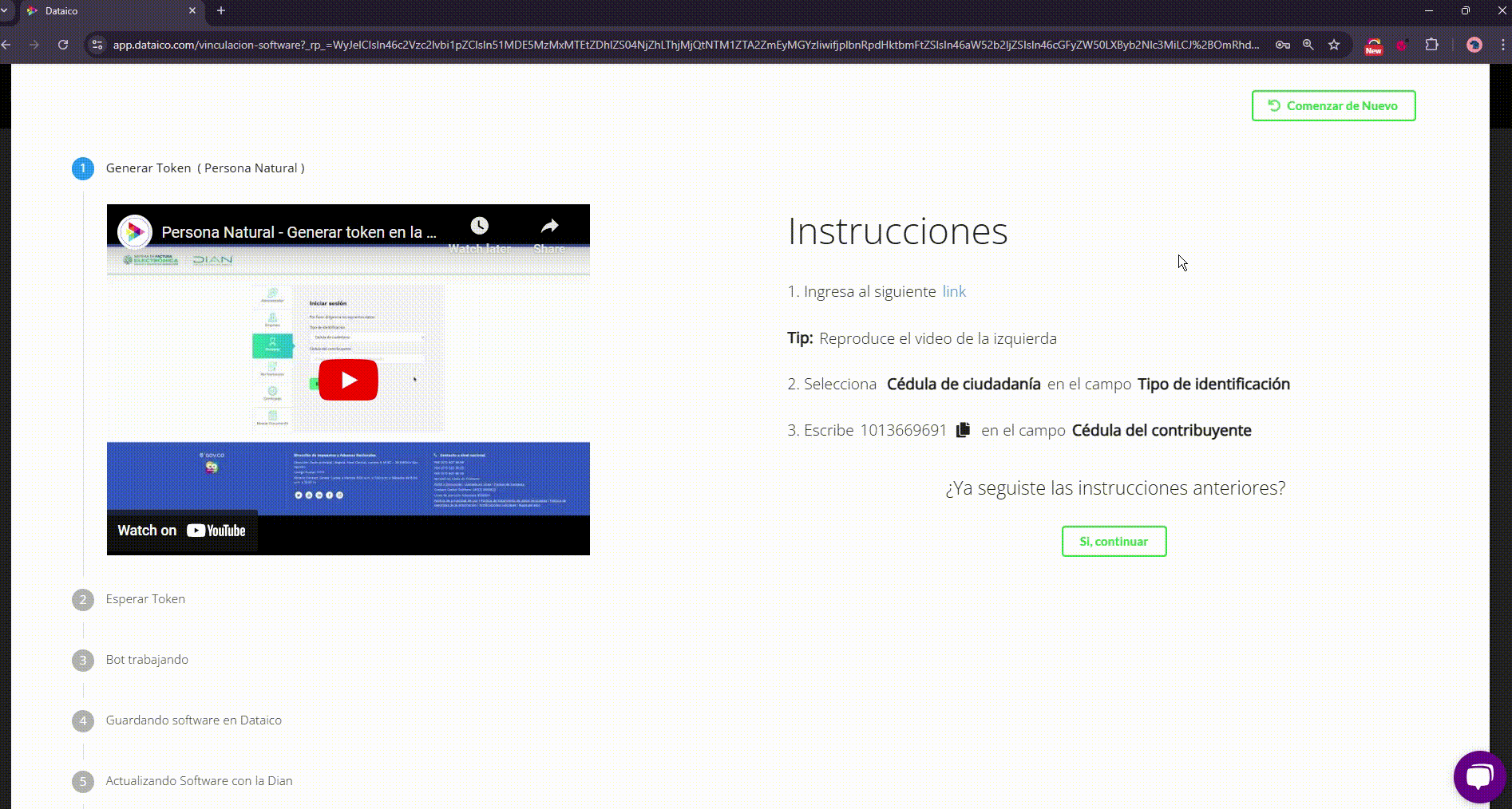Image resolution: width=1512 pixels, height=809 pixels.
Task: Click the Tip: Reproduce el video text
Action: click(x=922, y=338)
